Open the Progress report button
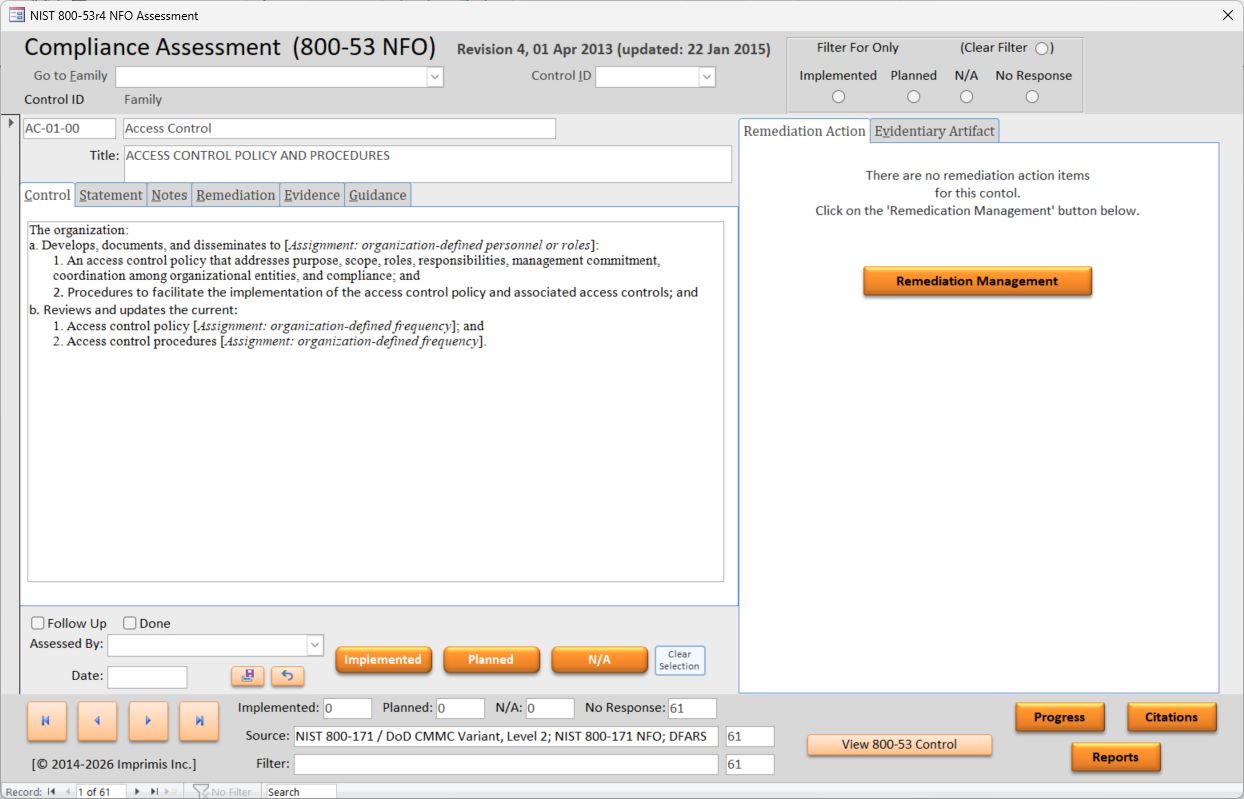The width and height of the screenshot is (1244, 799). point(1060,717)
